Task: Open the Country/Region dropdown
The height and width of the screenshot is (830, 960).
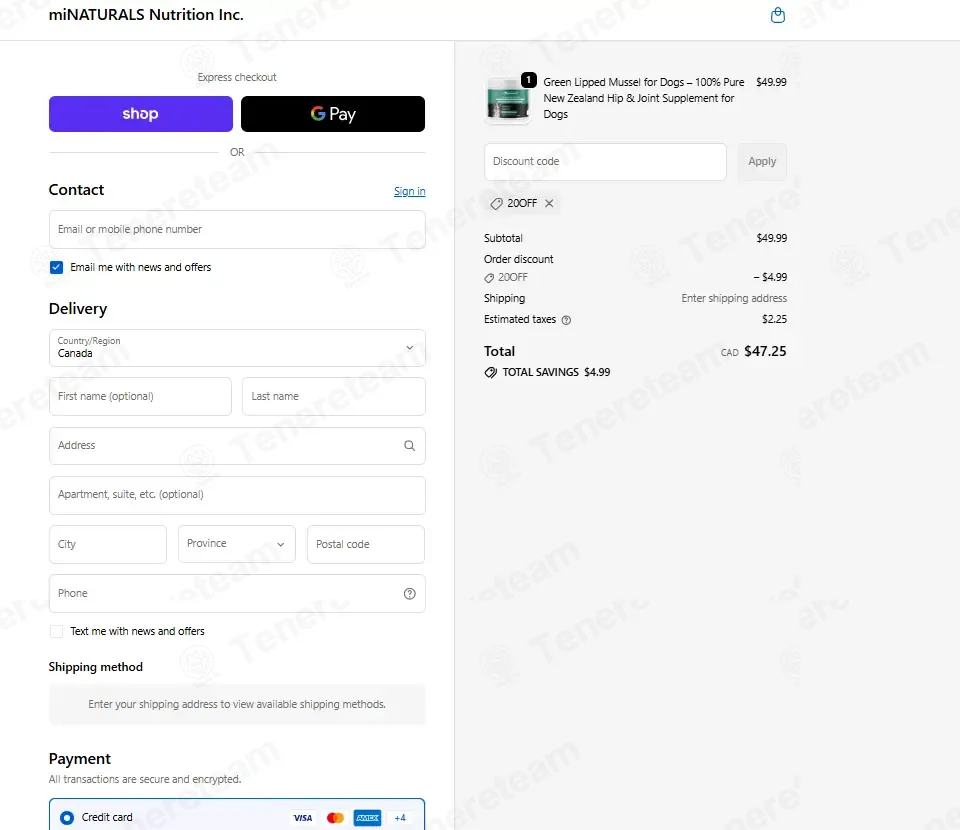Action: pos(237,348)
